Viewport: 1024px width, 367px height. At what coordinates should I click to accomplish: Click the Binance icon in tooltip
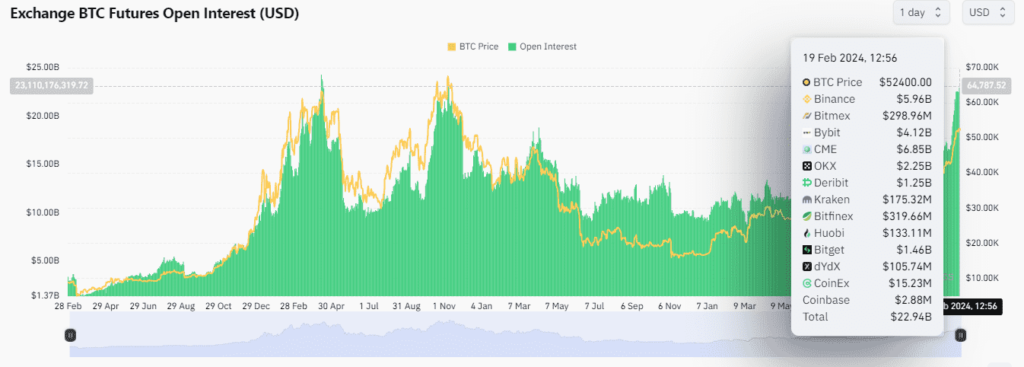[807, 99]
